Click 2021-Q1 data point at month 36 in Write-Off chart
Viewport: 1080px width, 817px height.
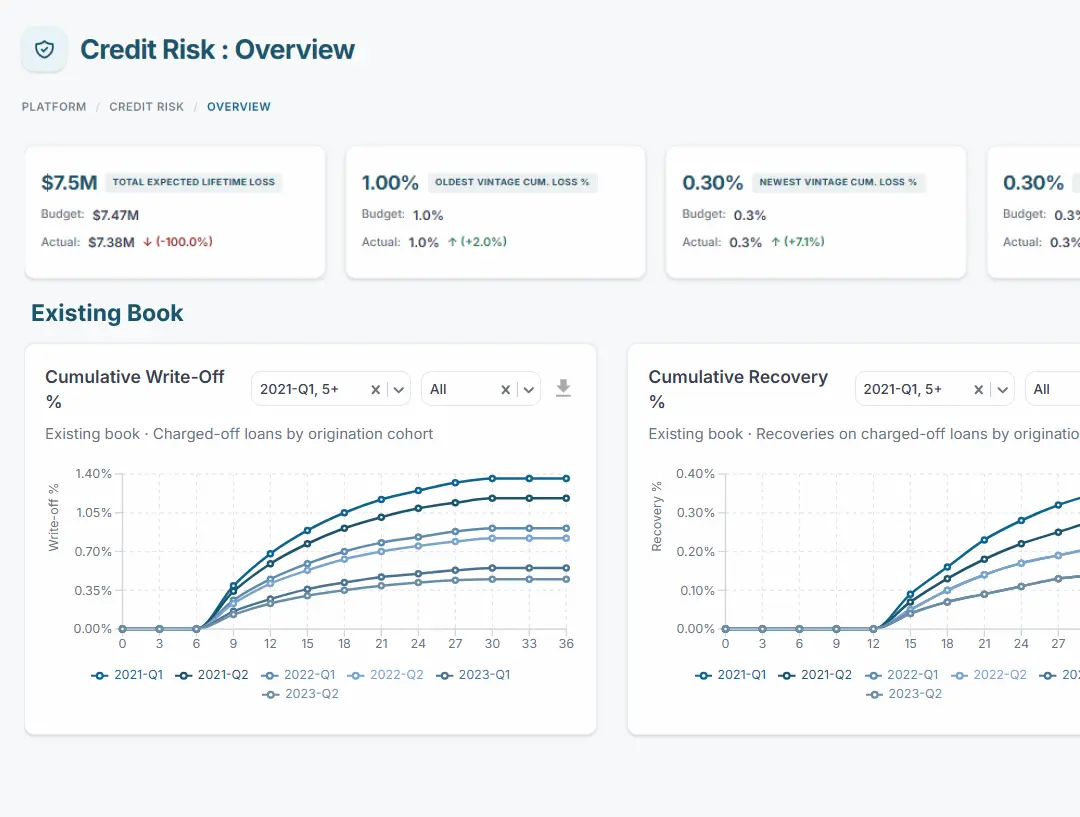[566, 478]
